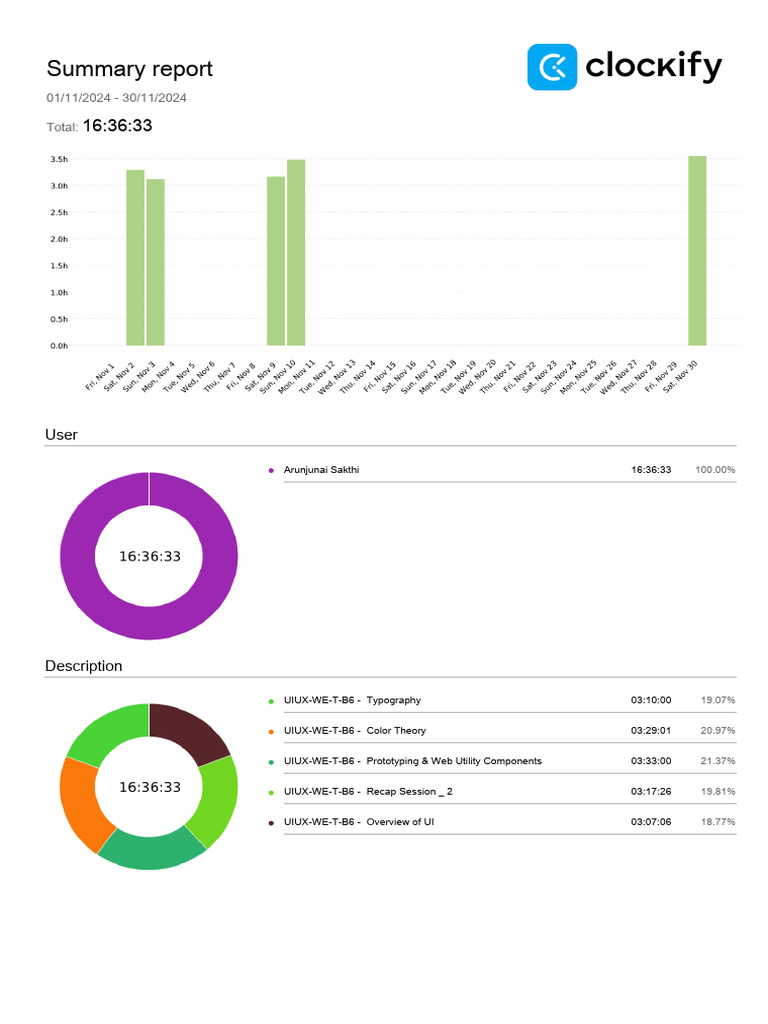Select UIUX-WE-T-B6 - Recap Session _ 2 entry
Image resolution: width=768 pixels, height=1024 pixels.
[368, 791]
